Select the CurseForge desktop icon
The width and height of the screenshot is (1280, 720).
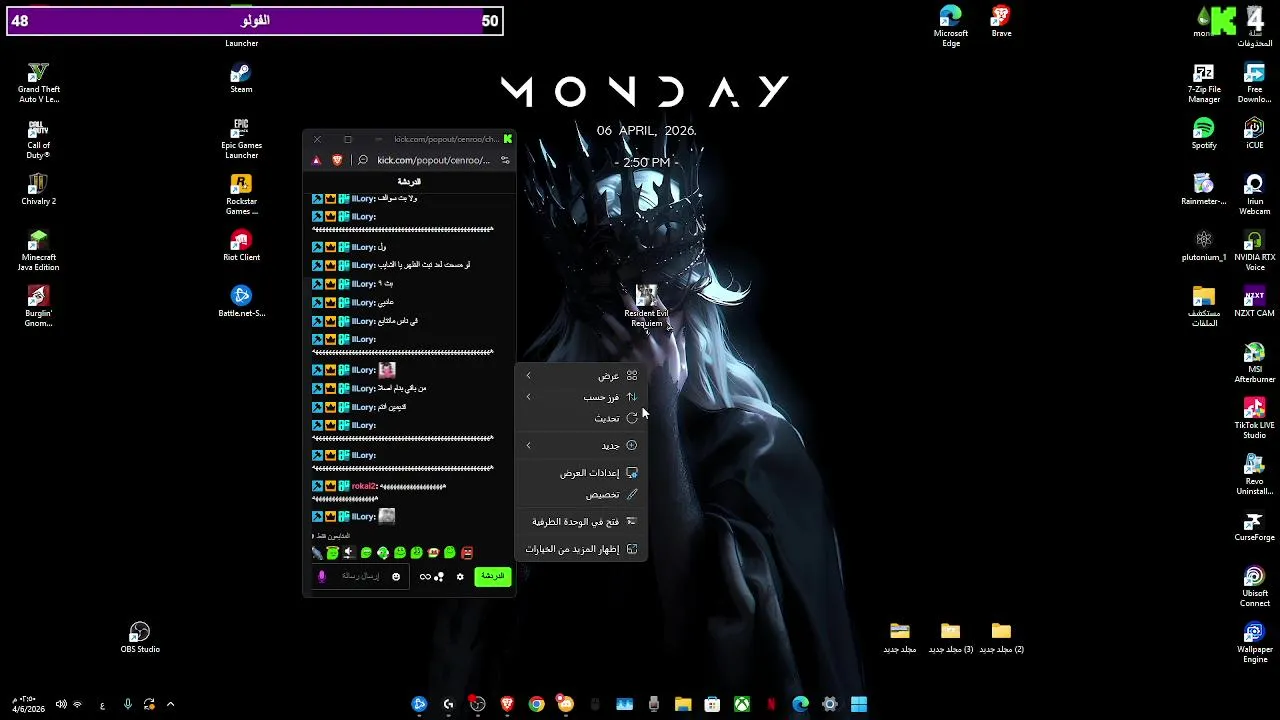point(1254,526)
